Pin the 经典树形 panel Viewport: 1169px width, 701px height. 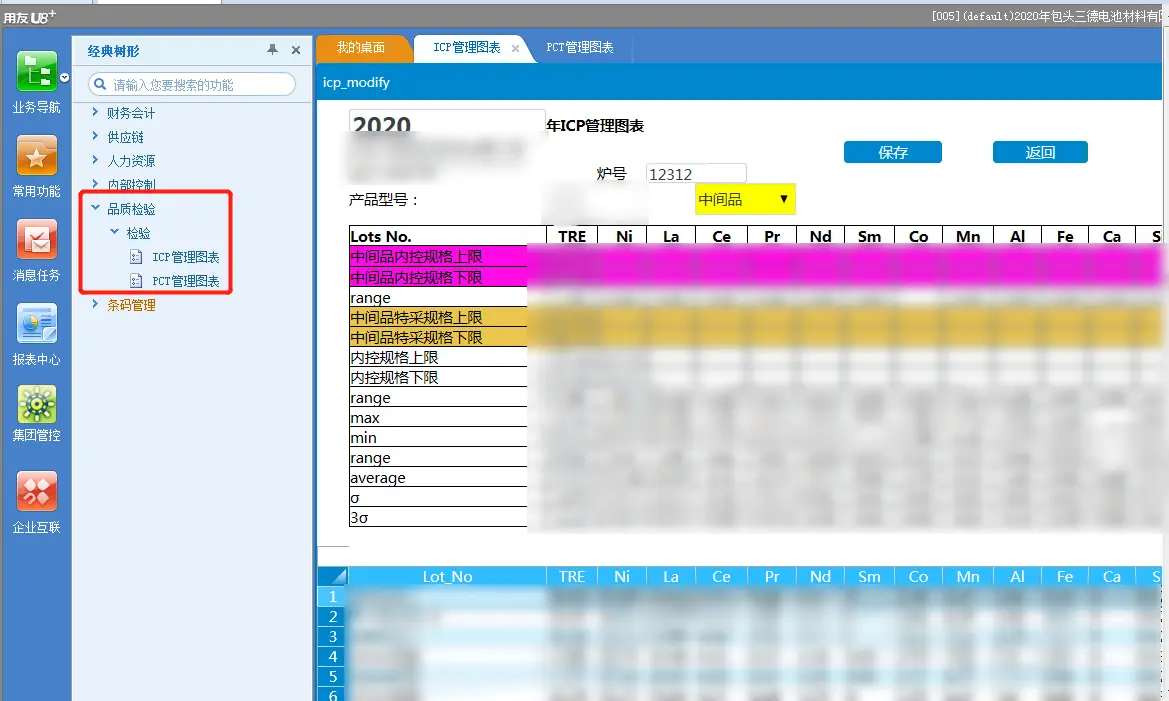[x=272, y=50]
